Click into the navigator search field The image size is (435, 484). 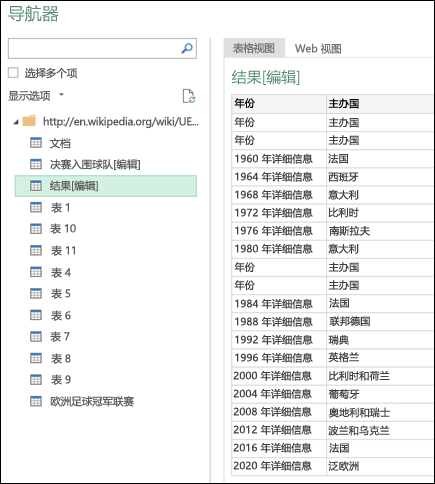94,49
